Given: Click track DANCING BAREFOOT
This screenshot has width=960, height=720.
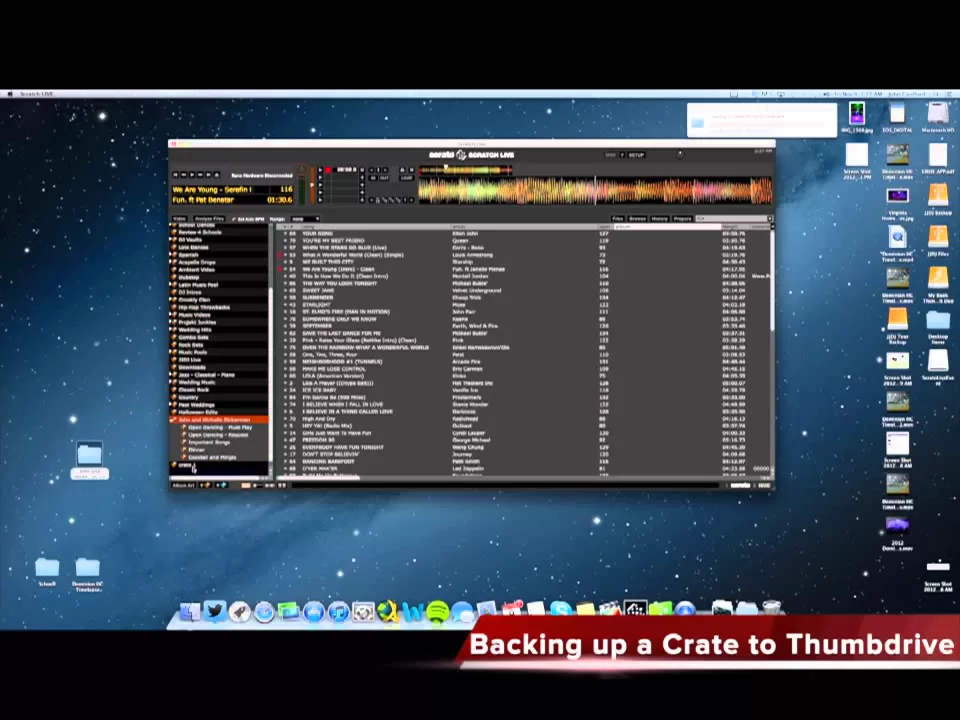Looking at the screenshot, I should [328, 462].
